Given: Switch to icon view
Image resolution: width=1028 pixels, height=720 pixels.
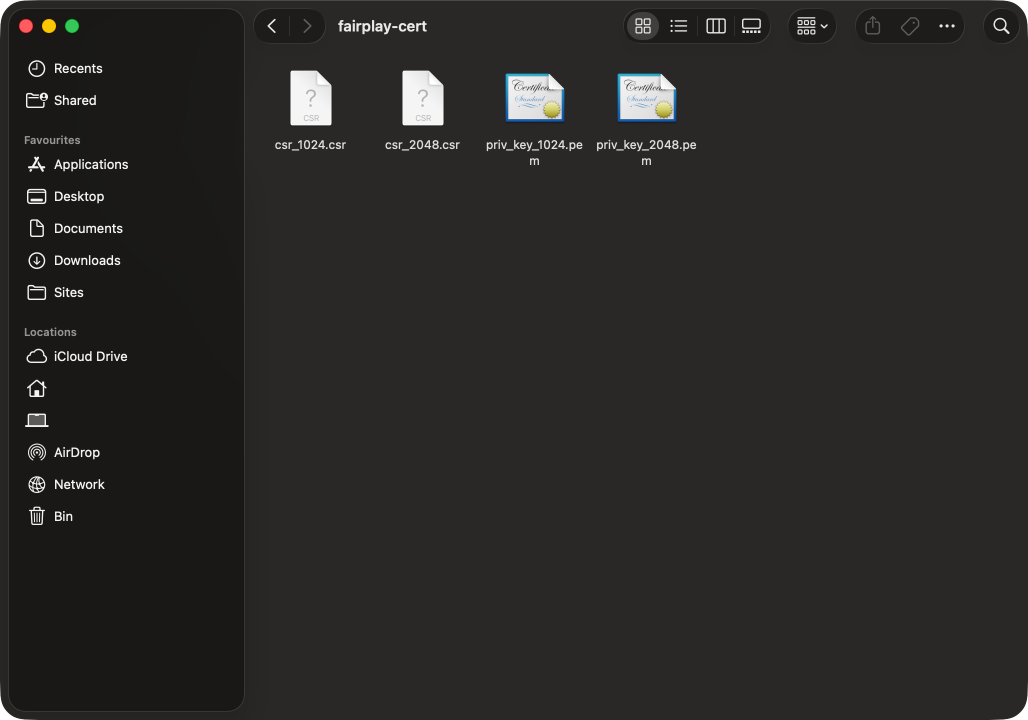Looking at the screenshot, I should click(x=643, y=26).
